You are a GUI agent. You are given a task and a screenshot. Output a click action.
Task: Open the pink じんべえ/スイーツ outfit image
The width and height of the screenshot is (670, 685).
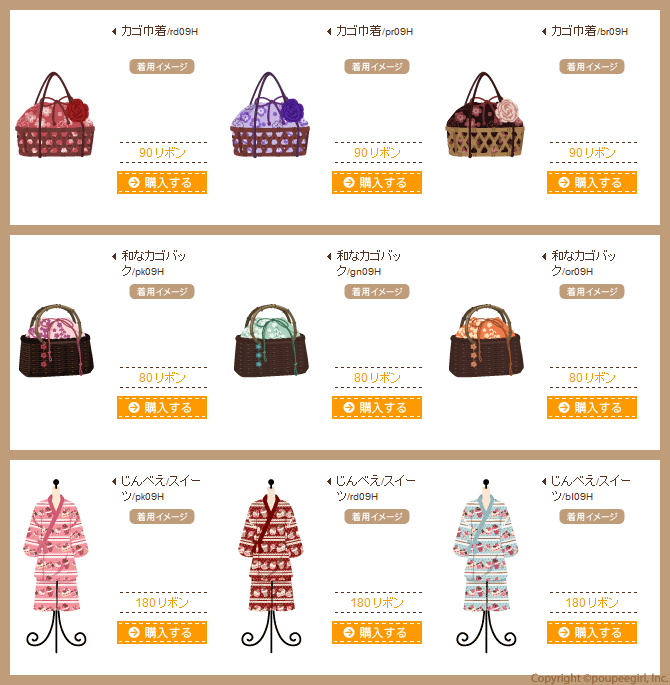tap(56, 566)
